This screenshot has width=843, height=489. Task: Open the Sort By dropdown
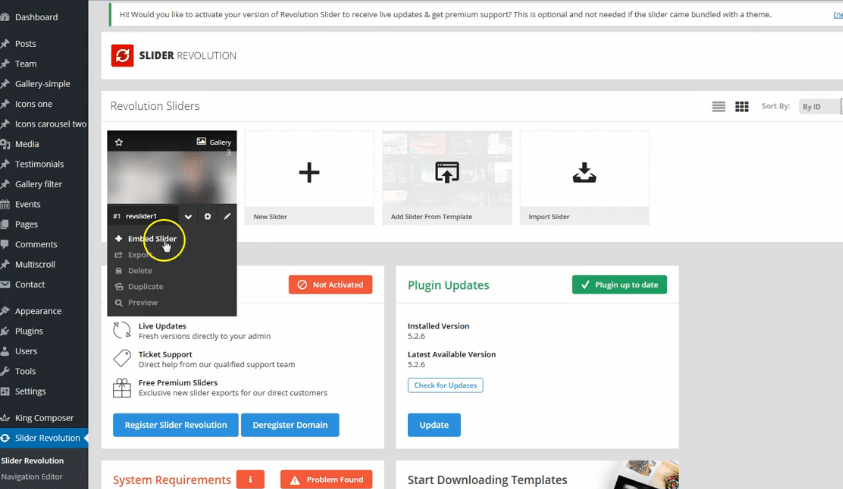pos(820,106)
